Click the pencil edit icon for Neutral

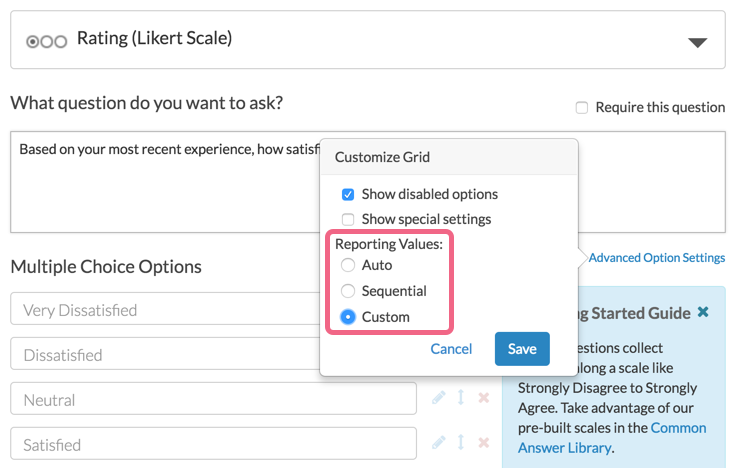pyautogui.click(x=439, y=398)
